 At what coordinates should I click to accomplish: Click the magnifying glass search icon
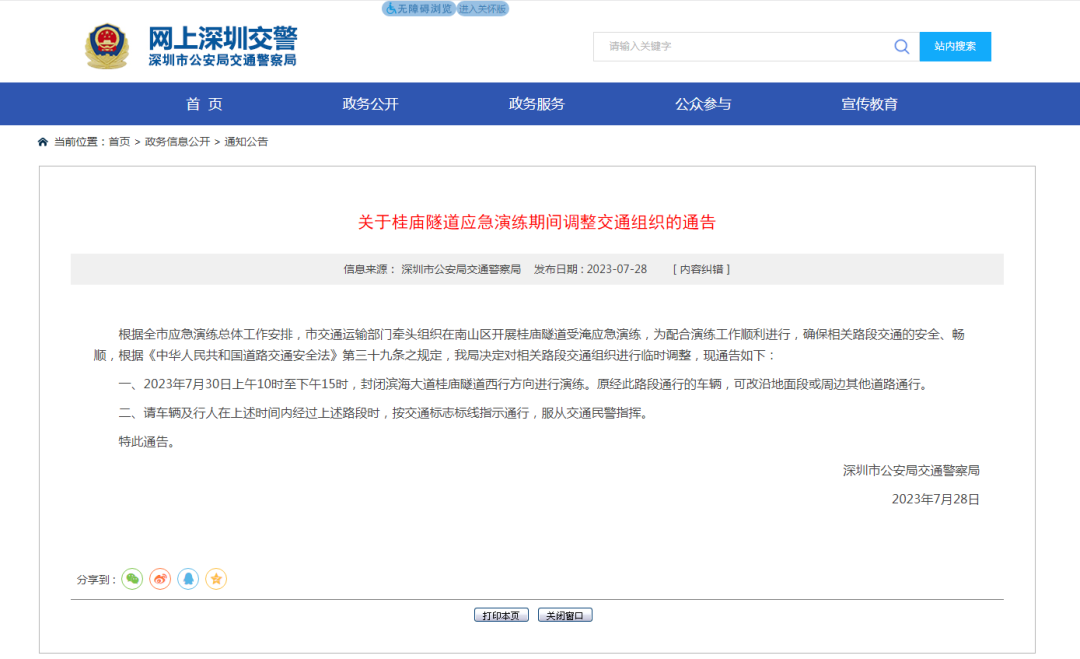901,46
